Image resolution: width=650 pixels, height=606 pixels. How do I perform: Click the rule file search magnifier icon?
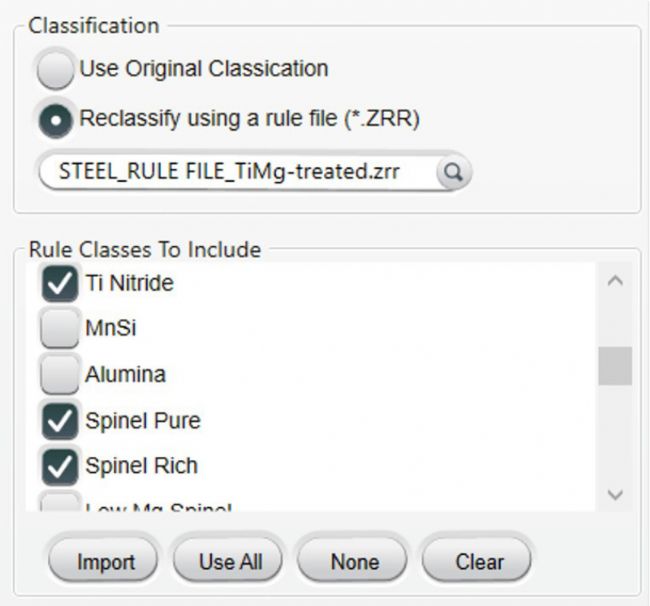pyautogui.click(x=454, y=172)
